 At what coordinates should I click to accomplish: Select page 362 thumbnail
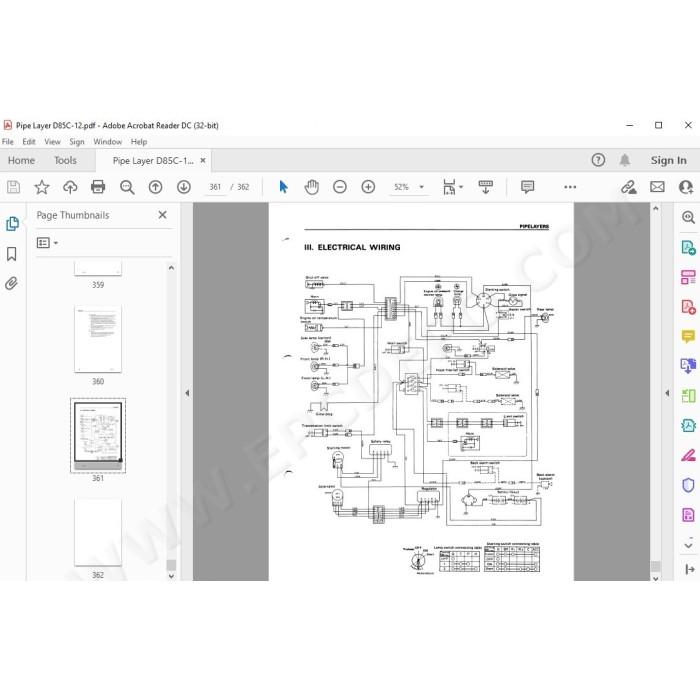pos(98,533)
